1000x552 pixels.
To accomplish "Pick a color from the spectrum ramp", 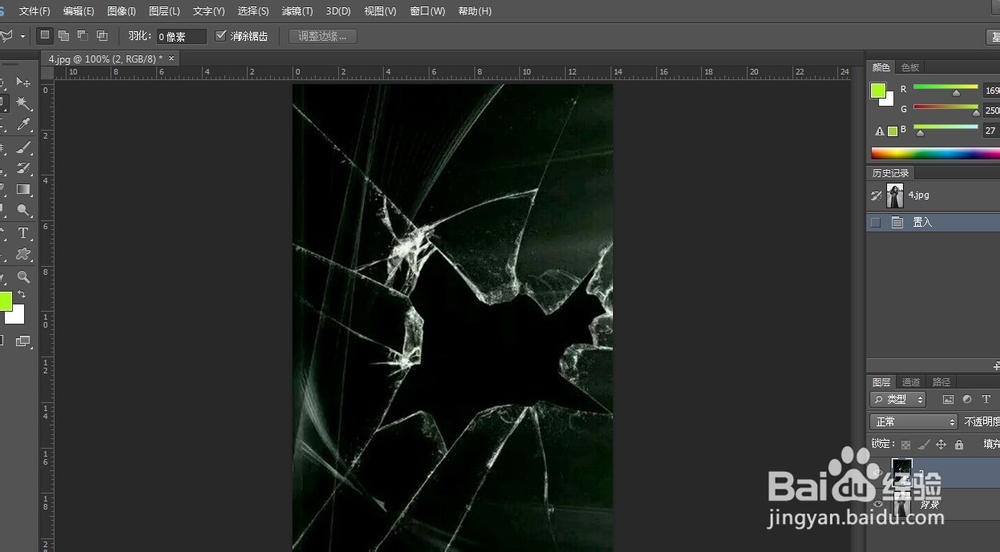I will 935,153.
